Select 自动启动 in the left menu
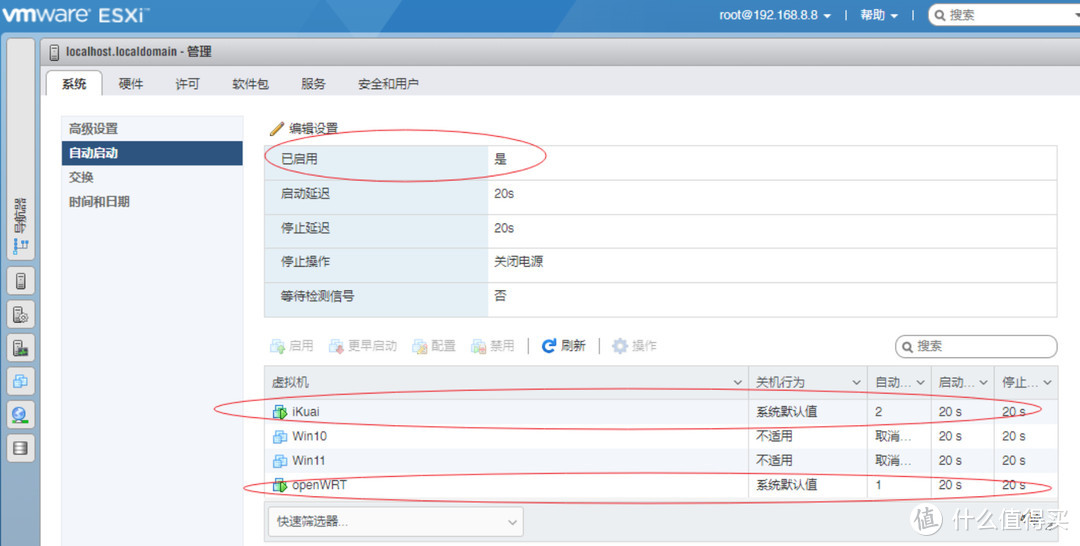The height and width of the screenshot is (546, 1080). point(152,153)
